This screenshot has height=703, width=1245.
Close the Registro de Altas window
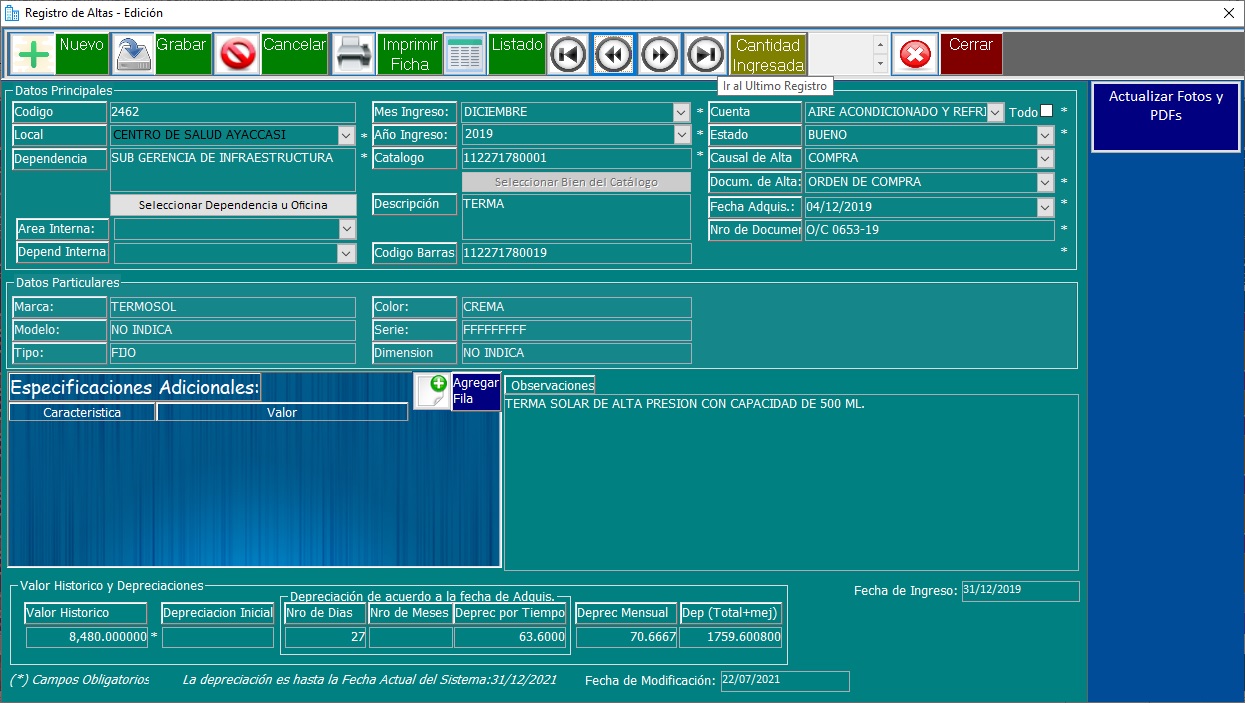[1228, 13]
